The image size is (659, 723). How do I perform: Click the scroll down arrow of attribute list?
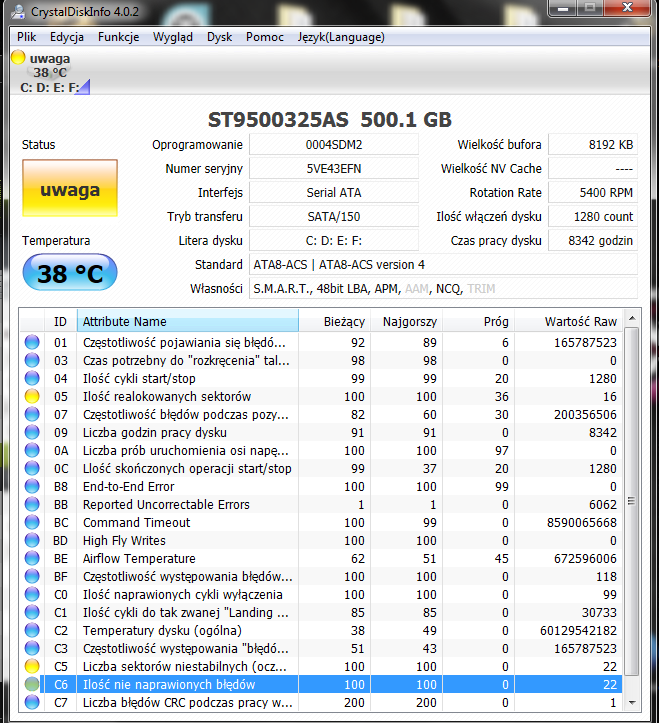(x=632, y=702)
